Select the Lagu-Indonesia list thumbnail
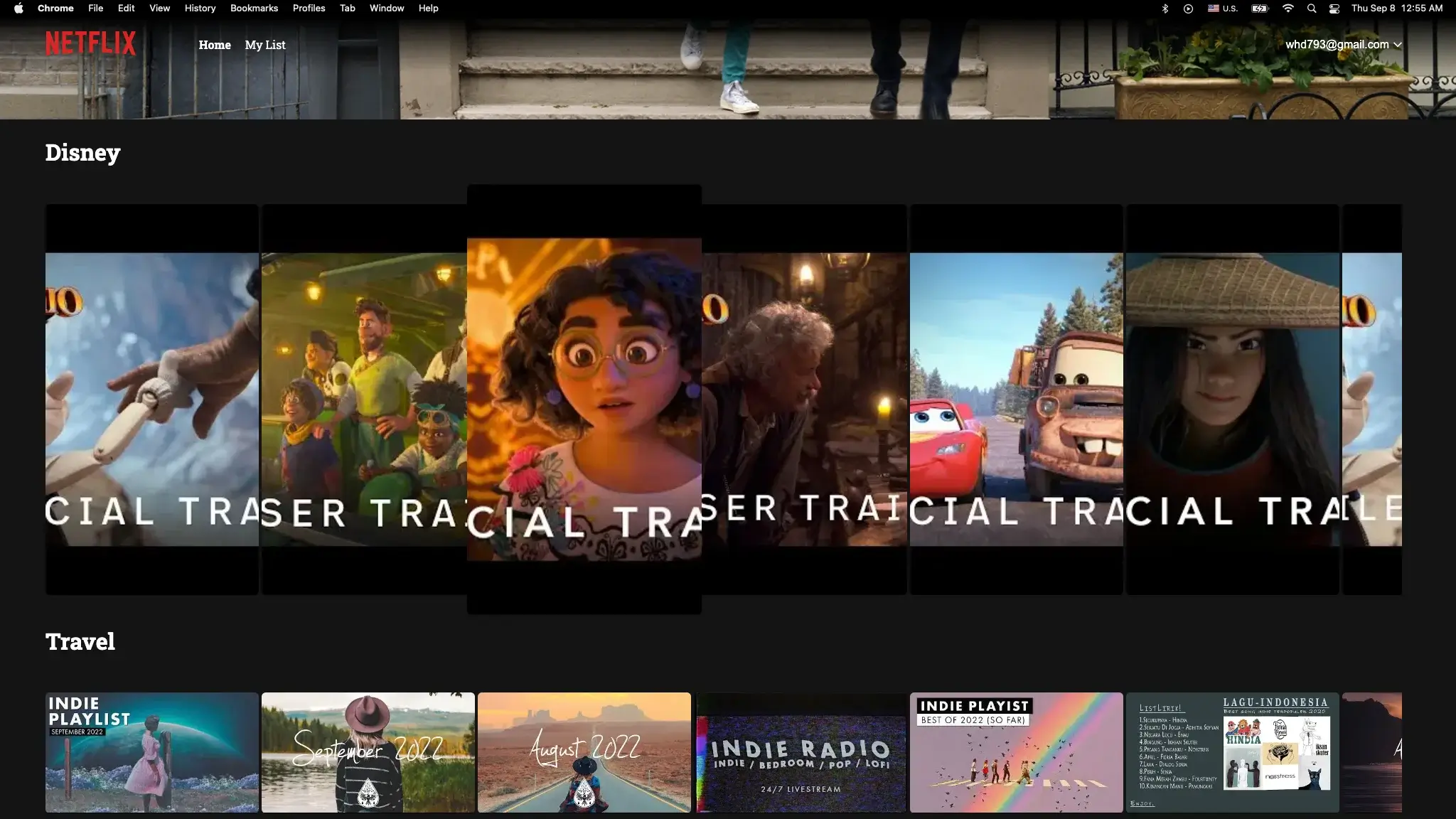This screenshot has height=819, width=1456. pos(1233,752)
